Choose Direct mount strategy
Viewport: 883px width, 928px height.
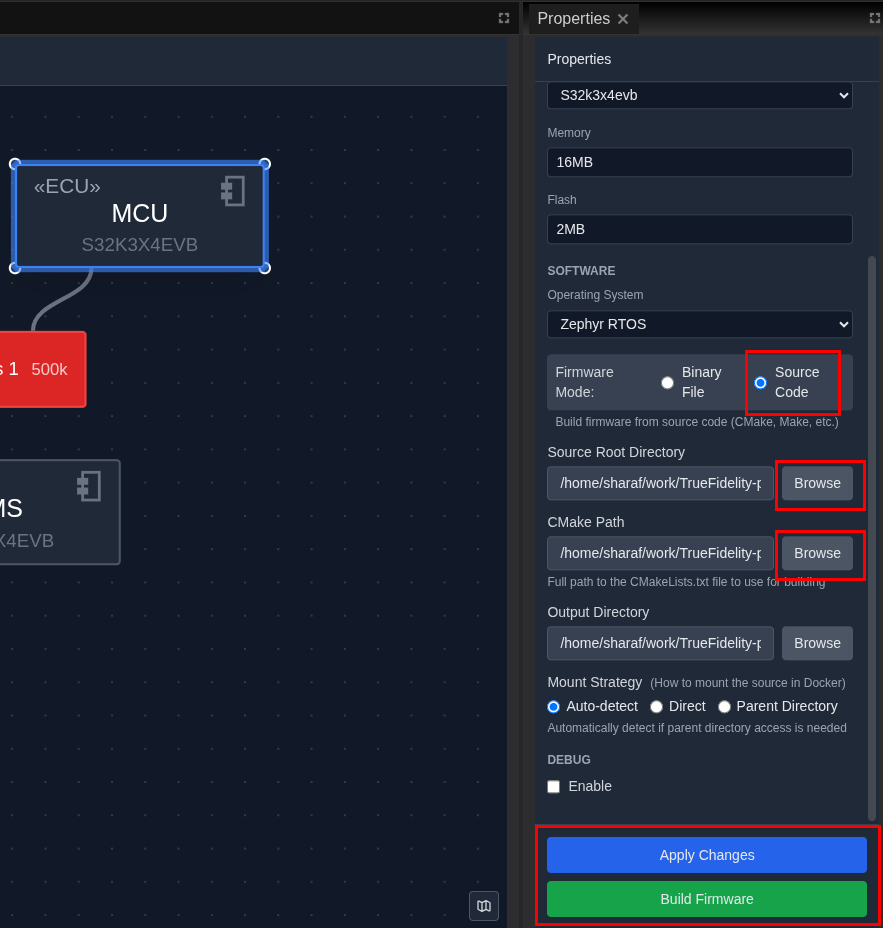656,707
